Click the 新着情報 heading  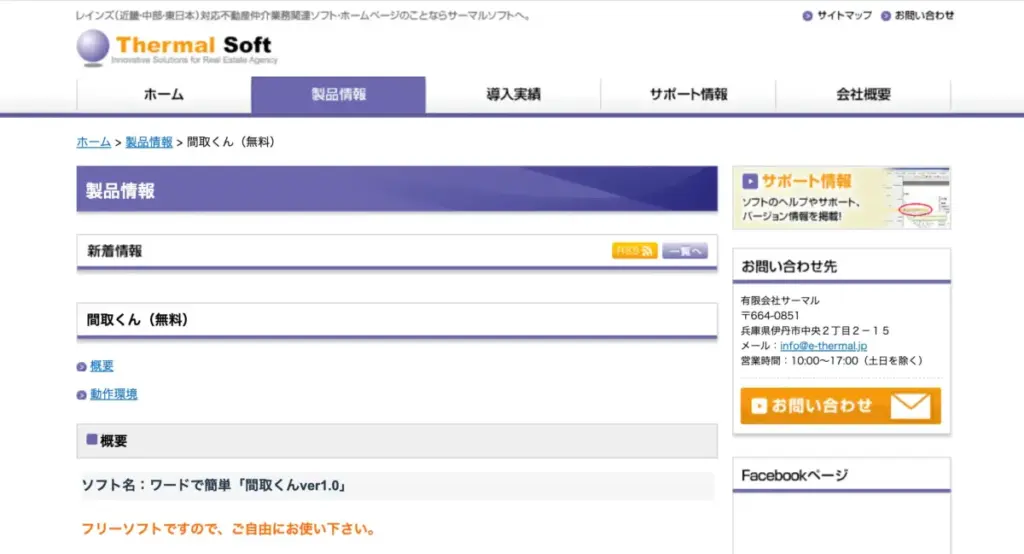click(x=114, y=252)
